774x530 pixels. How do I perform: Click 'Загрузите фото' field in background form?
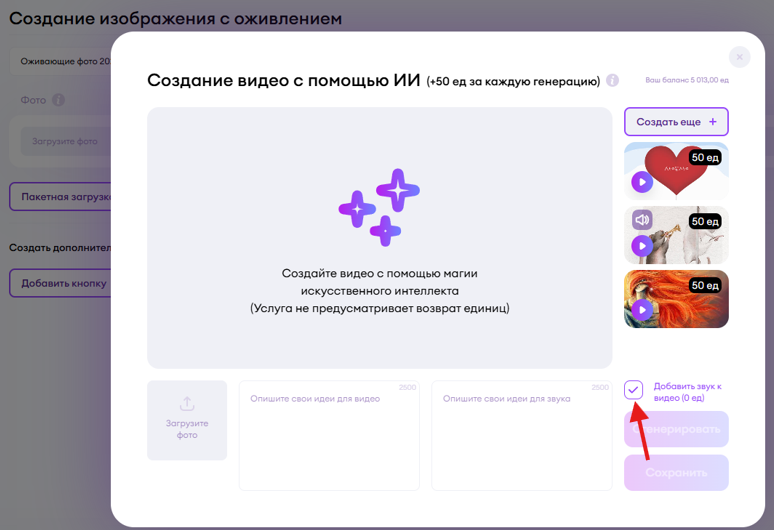(65, 141)
